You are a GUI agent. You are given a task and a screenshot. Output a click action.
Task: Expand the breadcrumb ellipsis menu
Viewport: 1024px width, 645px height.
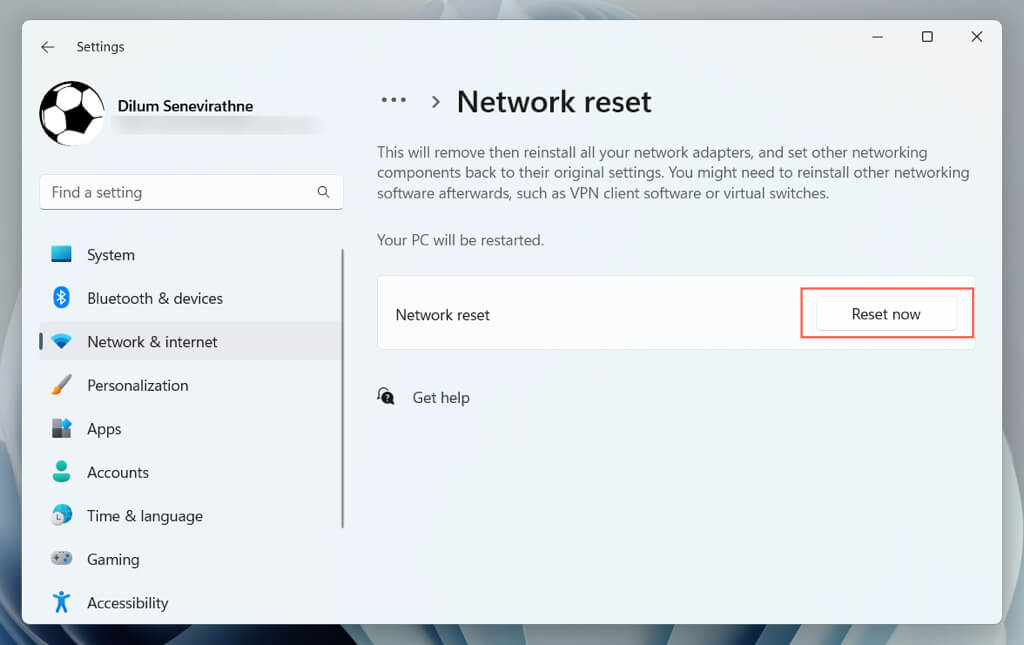coord(394,101)
